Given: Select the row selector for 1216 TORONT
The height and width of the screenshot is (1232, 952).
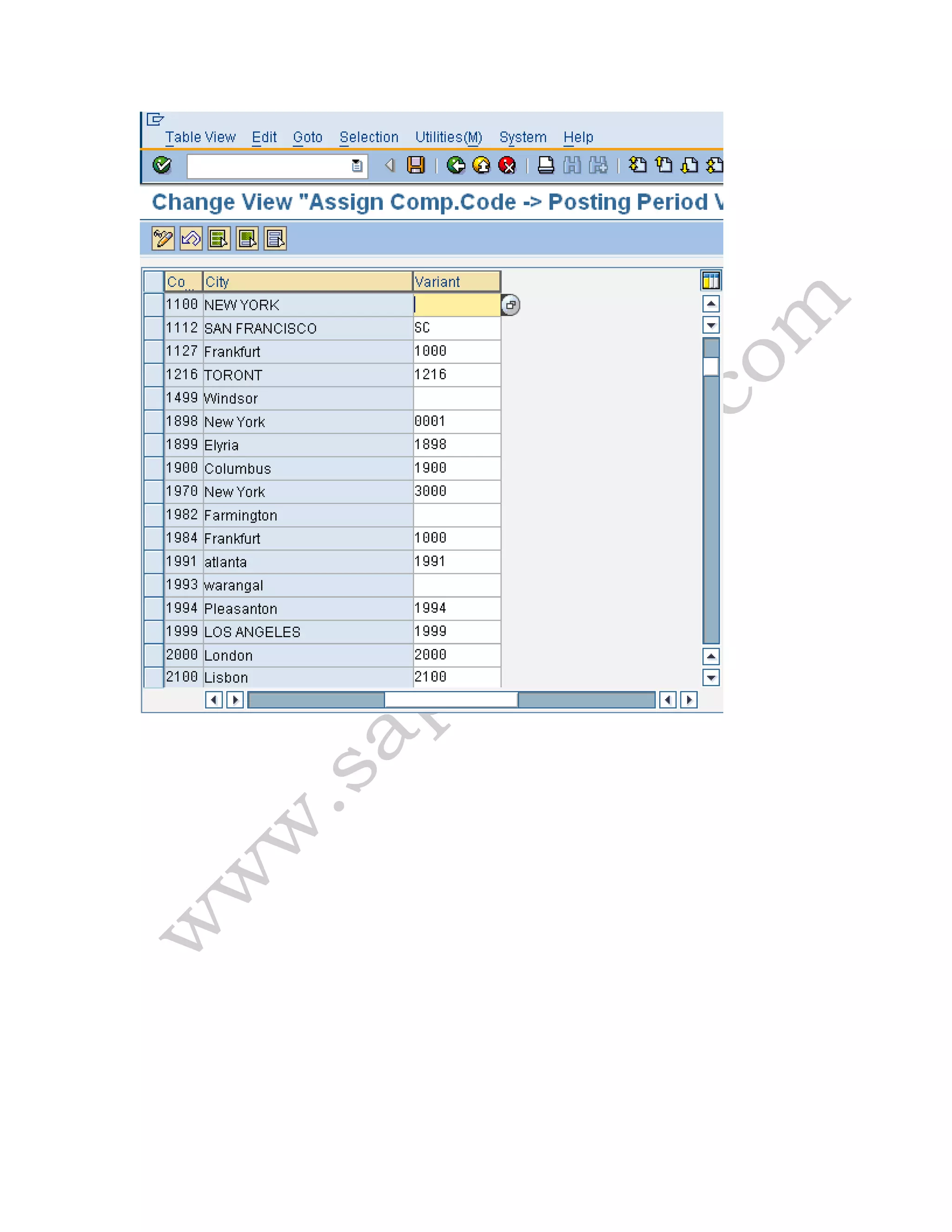Looking at the screenshot, I should click(153, 375).
